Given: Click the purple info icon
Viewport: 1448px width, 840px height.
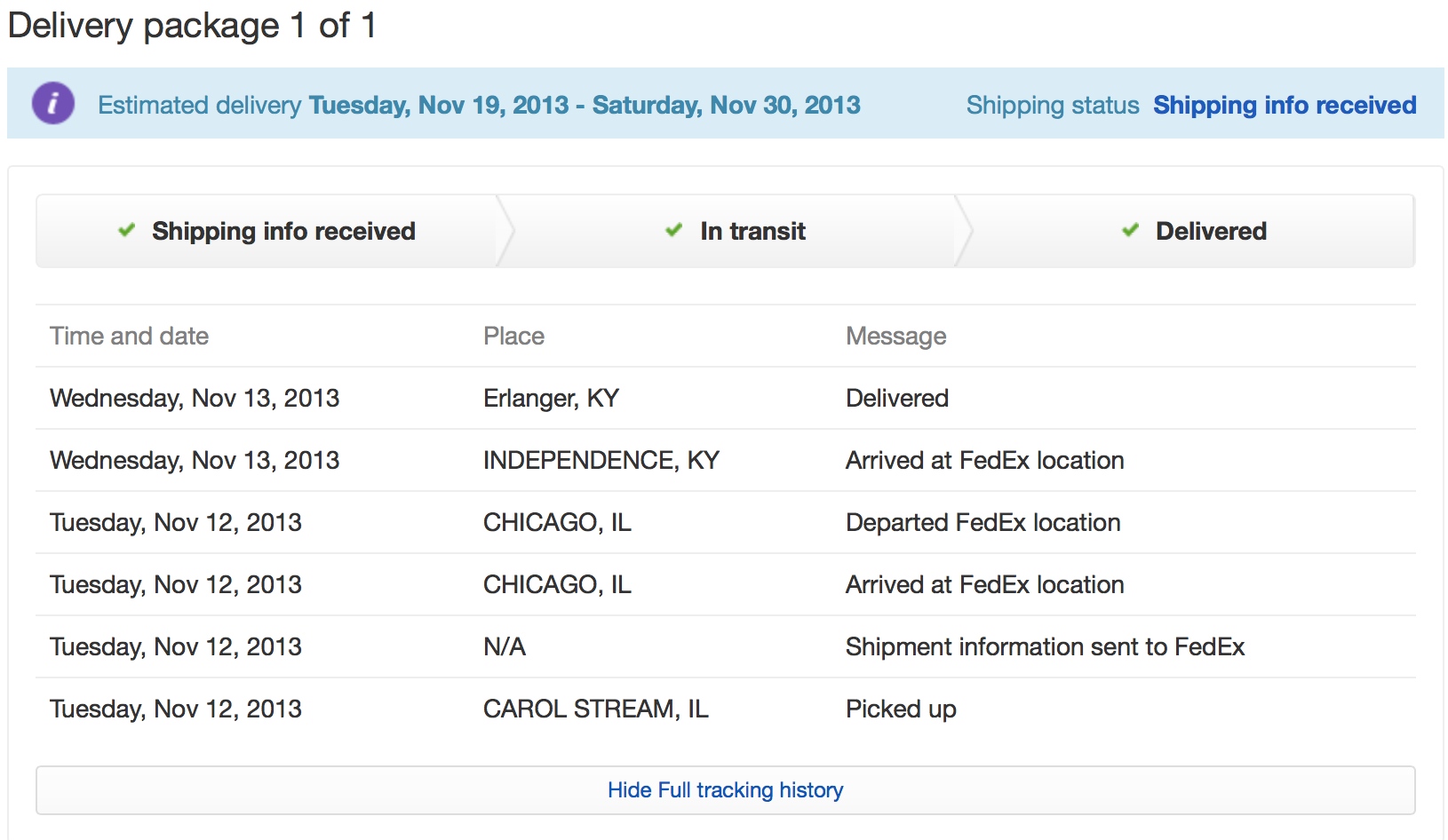Looking at the screenshot, I should 53,103.
